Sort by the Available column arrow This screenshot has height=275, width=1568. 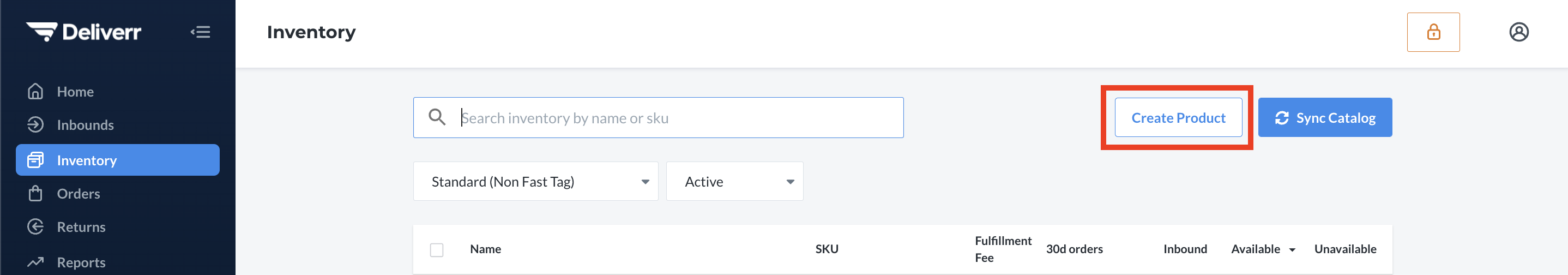pyautogui.click(x=1292, y=250)
